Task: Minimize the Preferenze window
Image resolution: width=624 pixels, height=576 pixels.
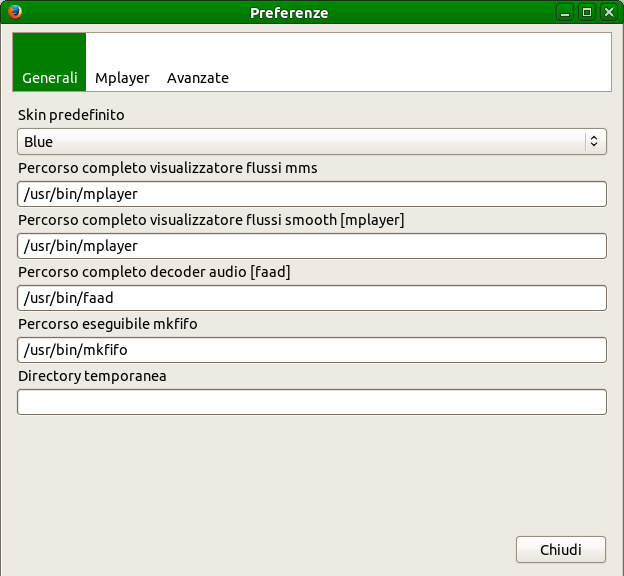Action: (x=566, y=13)
